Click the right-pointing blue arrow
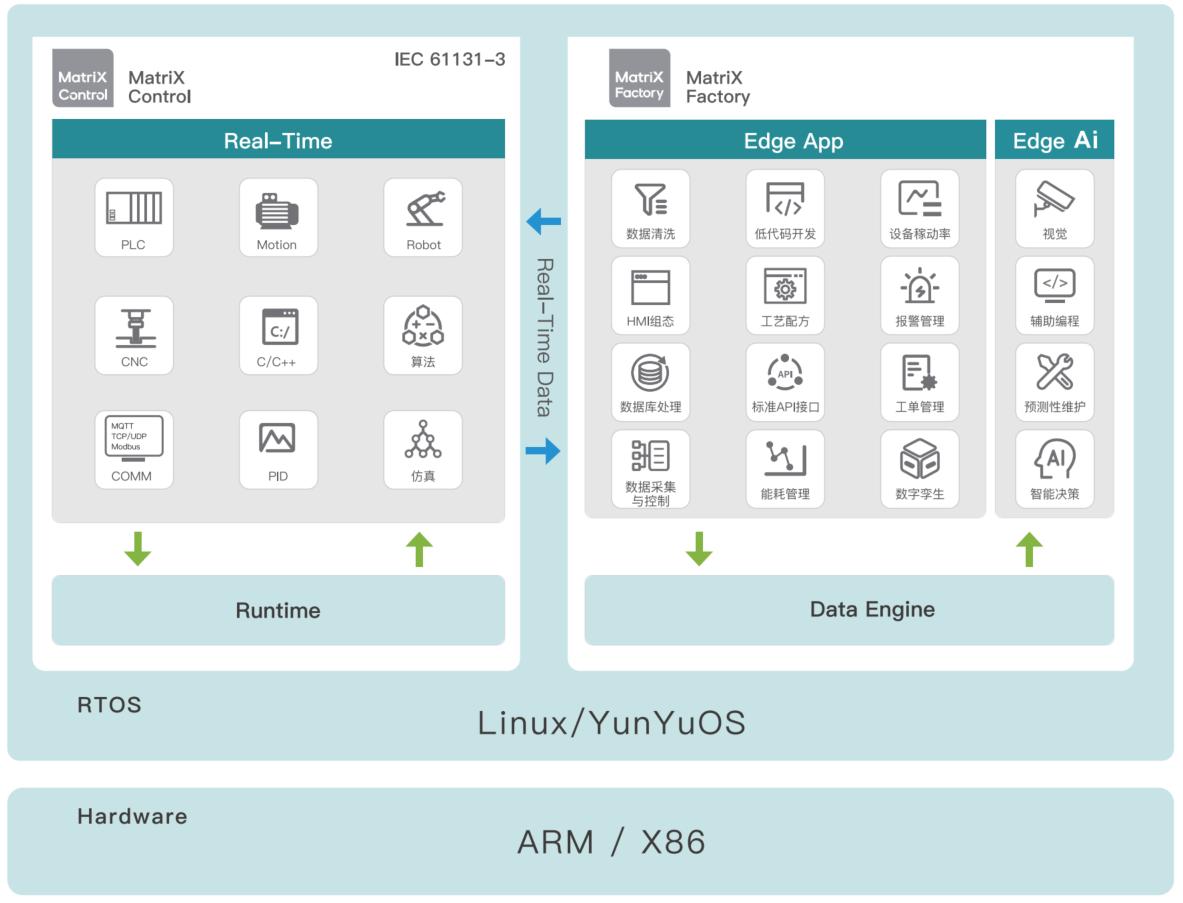The width and height of the screenshot is (1183, 903). [543, 451]
